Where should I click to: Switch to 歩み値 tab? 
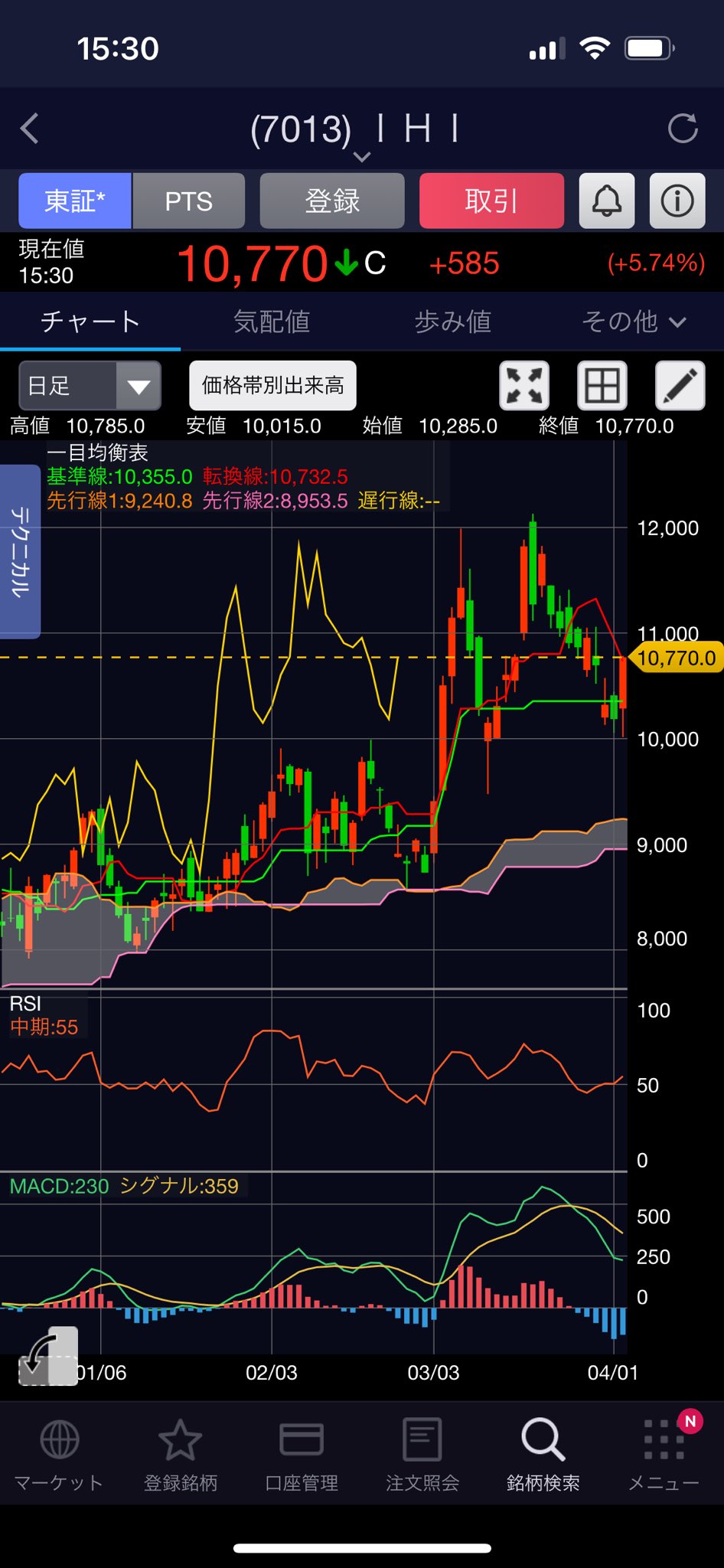pyautogui.click(x=452, y=322)
